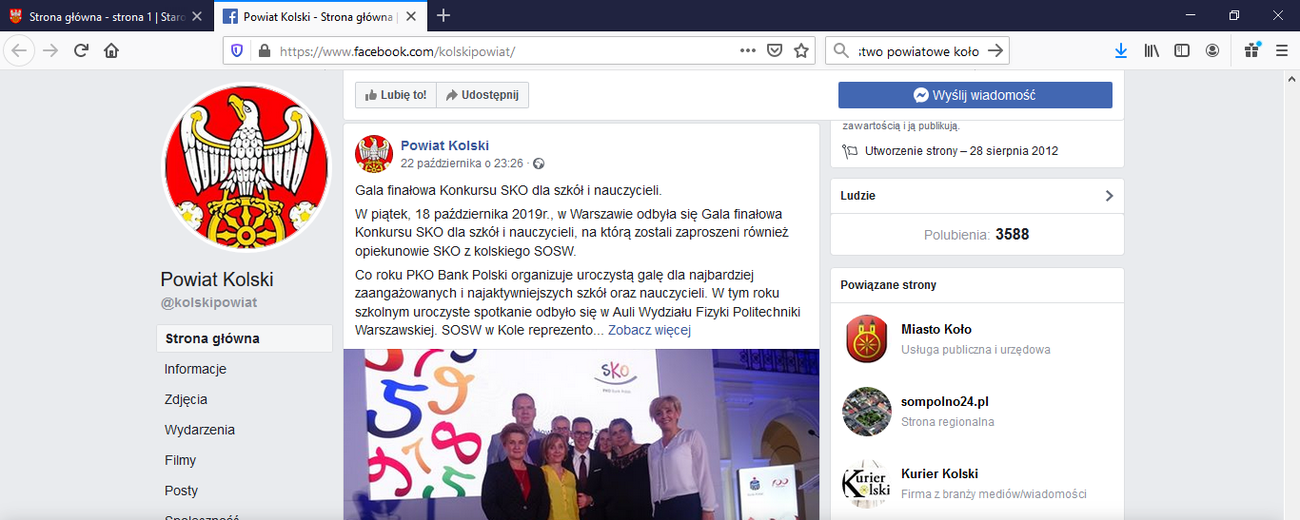Click the flag icon by page creation date
Viewport: 1300px width, 520px height.
click(x=850, y=151)
